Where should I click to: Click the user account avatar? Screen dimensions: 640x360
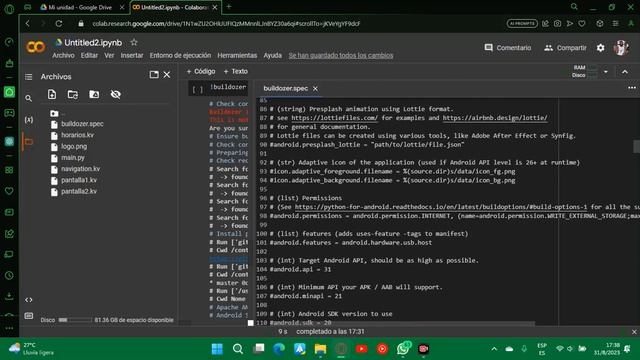click(621, 48)
